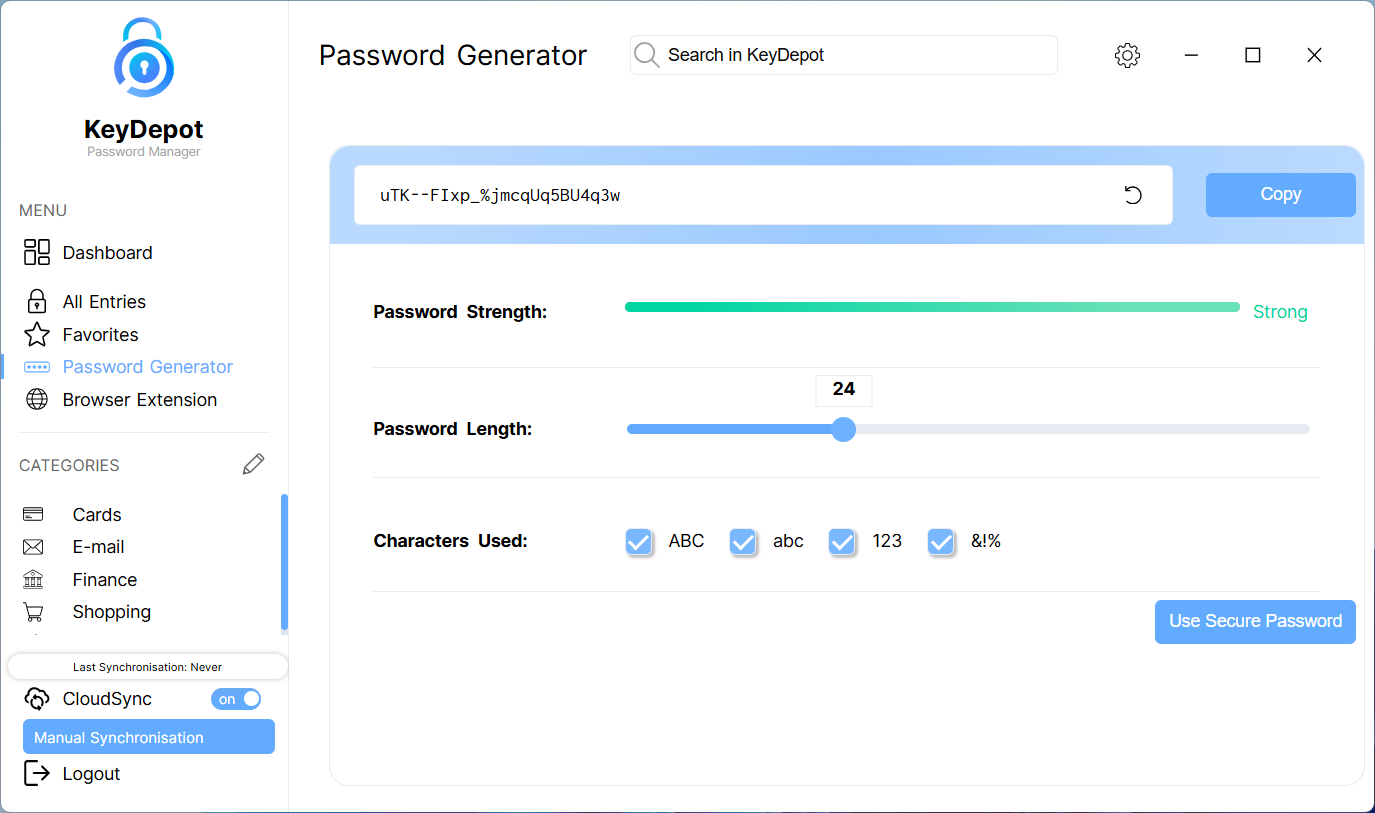Click the All Entries padlock icon
This screenshot has height=813, width=1375.
point(37,301)
